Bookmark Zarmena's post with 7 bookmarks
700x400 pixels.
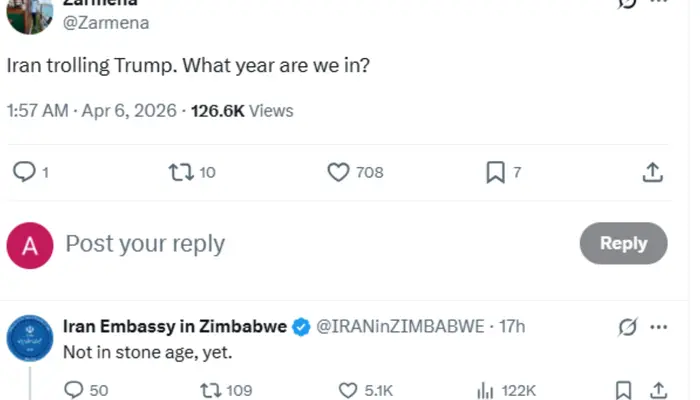495,172
